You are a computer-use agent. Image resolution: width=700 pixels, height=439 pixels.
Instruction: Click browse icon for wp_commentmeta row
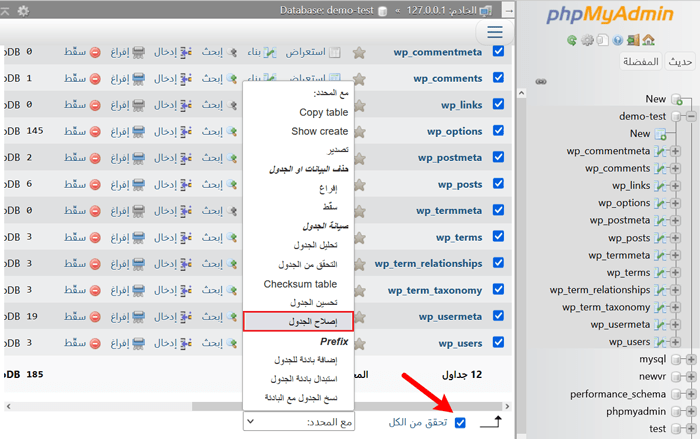point(335,52)
